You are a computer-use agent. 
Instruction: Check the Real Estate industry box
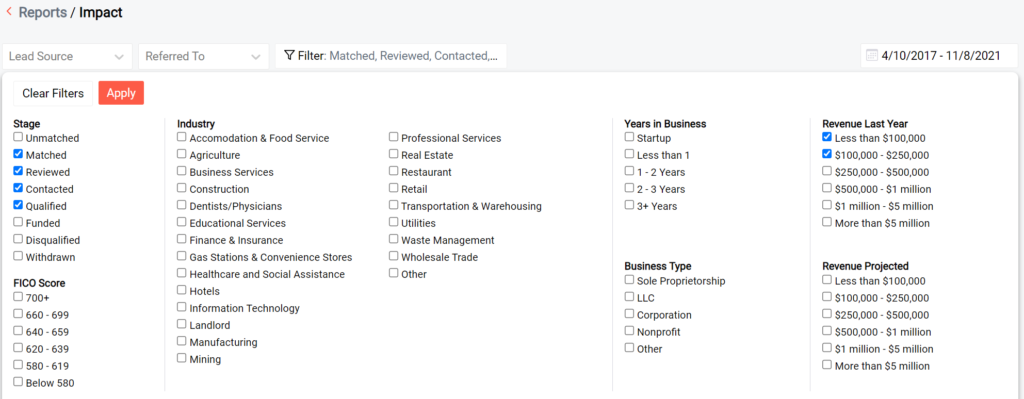click(x=394, y=154)
